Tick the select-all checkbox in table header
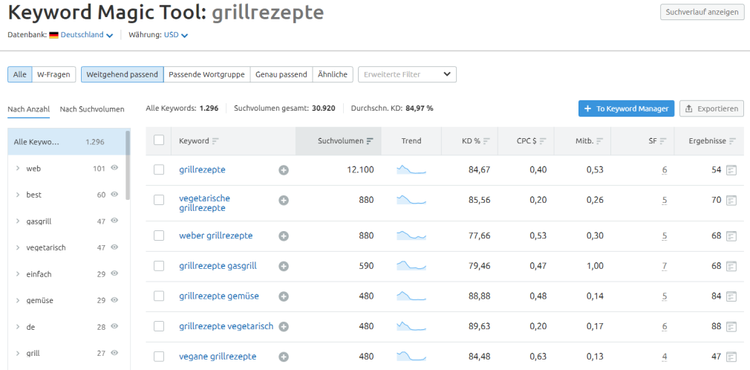The image size is (750, 370). pos(159,140)
